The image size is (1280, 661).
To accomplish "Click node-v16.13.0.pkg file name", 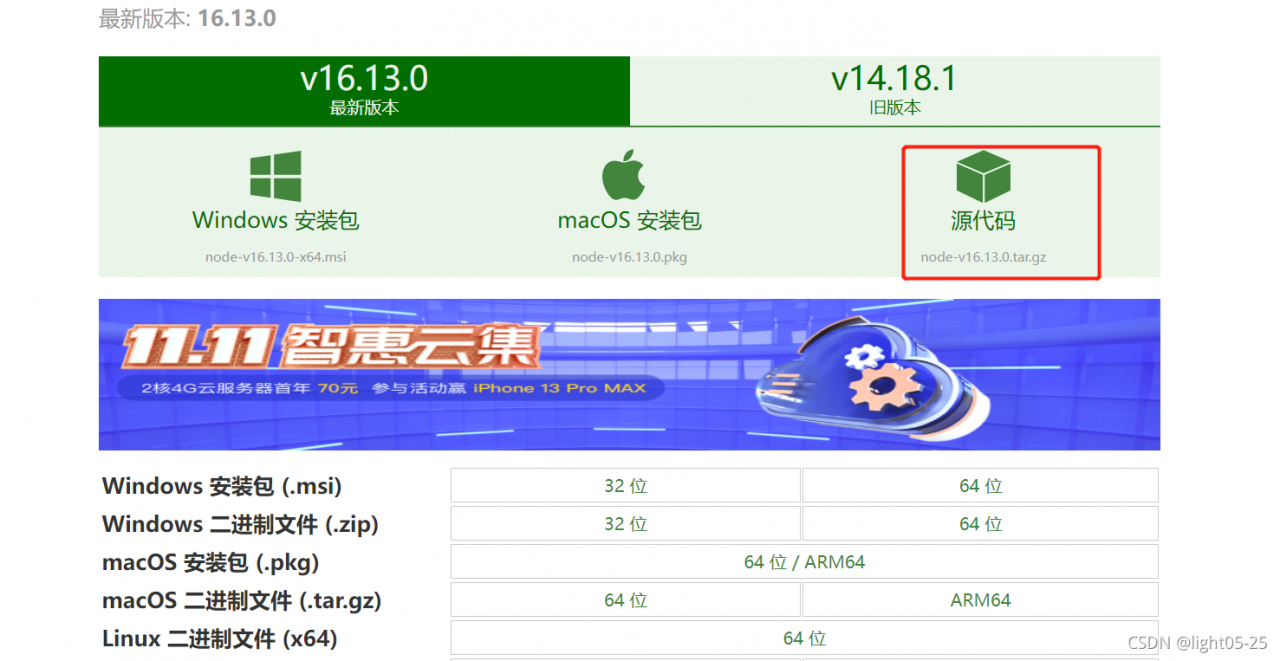I will click(x=629, y=257).
